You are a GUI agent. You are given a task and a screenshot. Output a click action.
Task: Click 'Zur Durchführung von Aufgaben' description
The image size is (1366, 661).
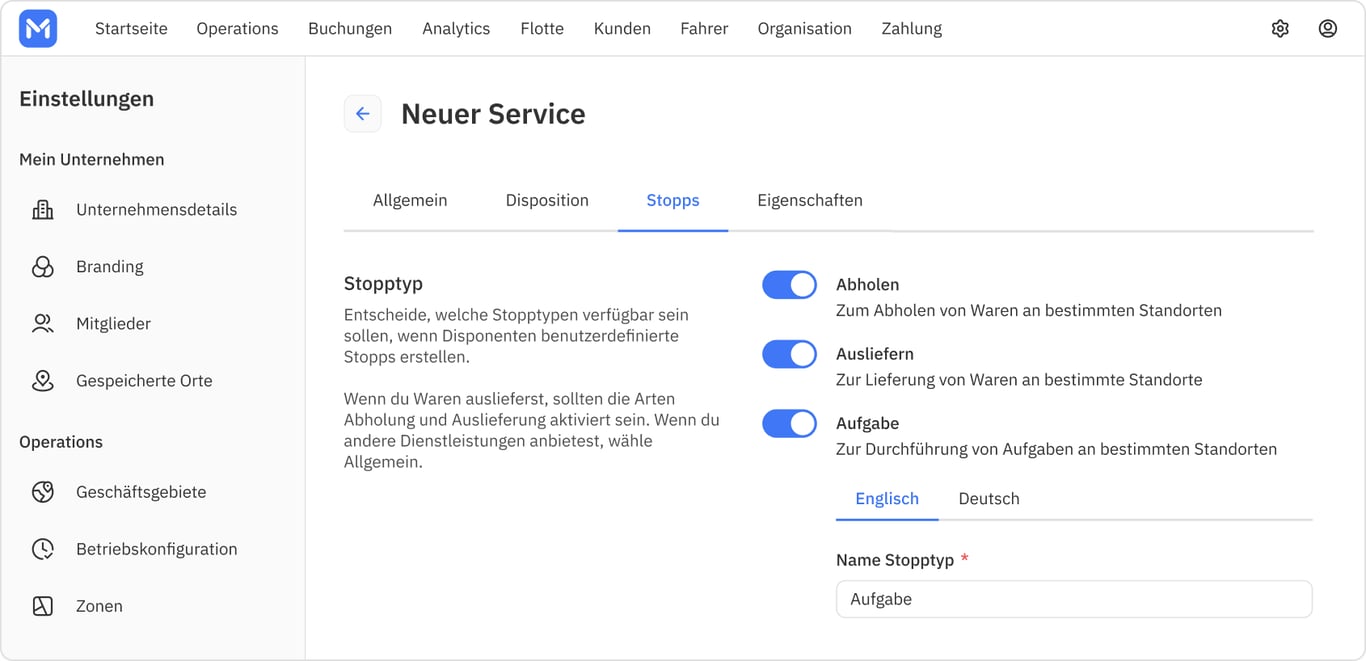pos(1056,450)
